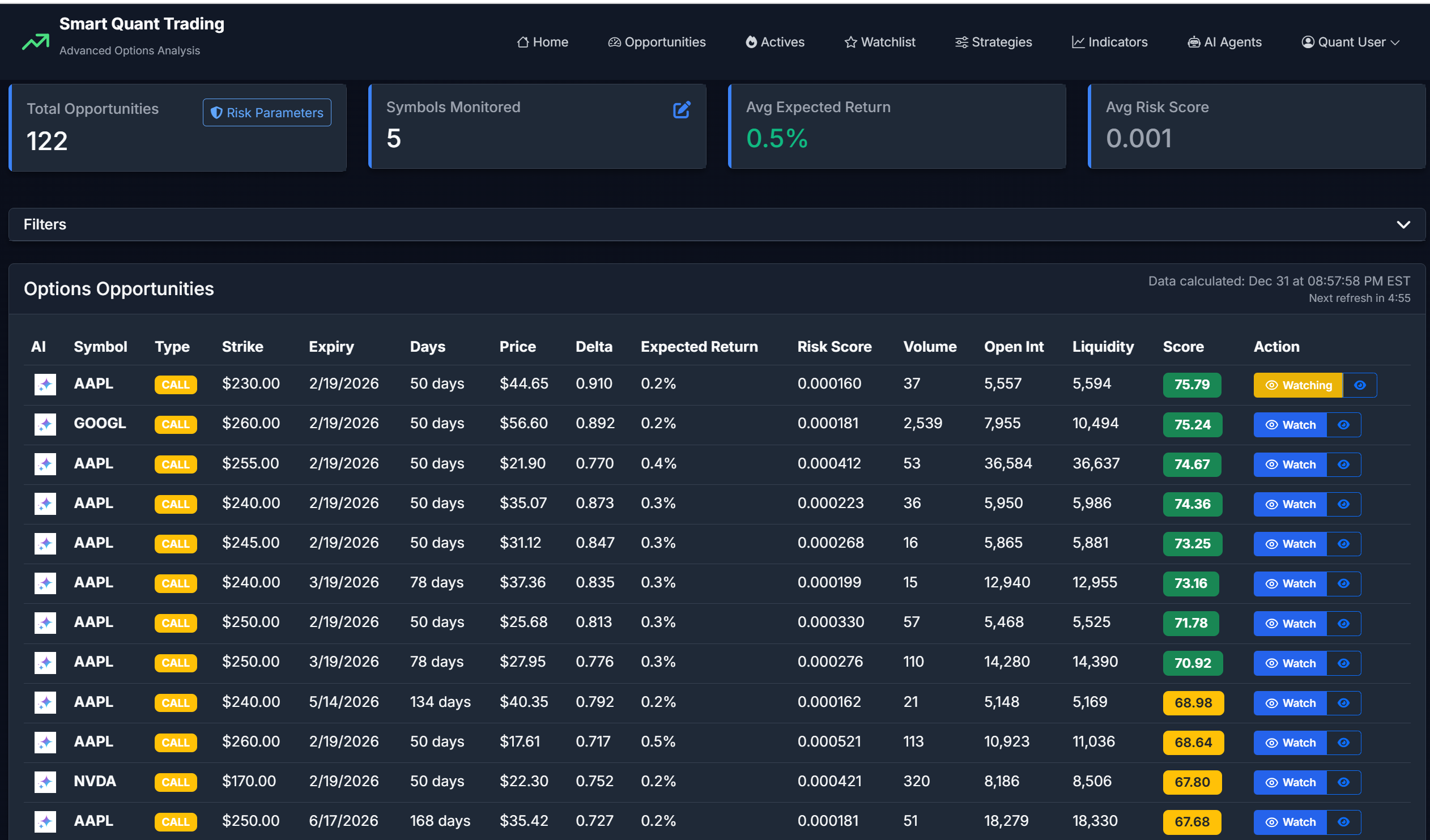1430x840 pixels.
Task: Toggle the eye icon next to AAPL Watching button
Action: coord(1360,385)
